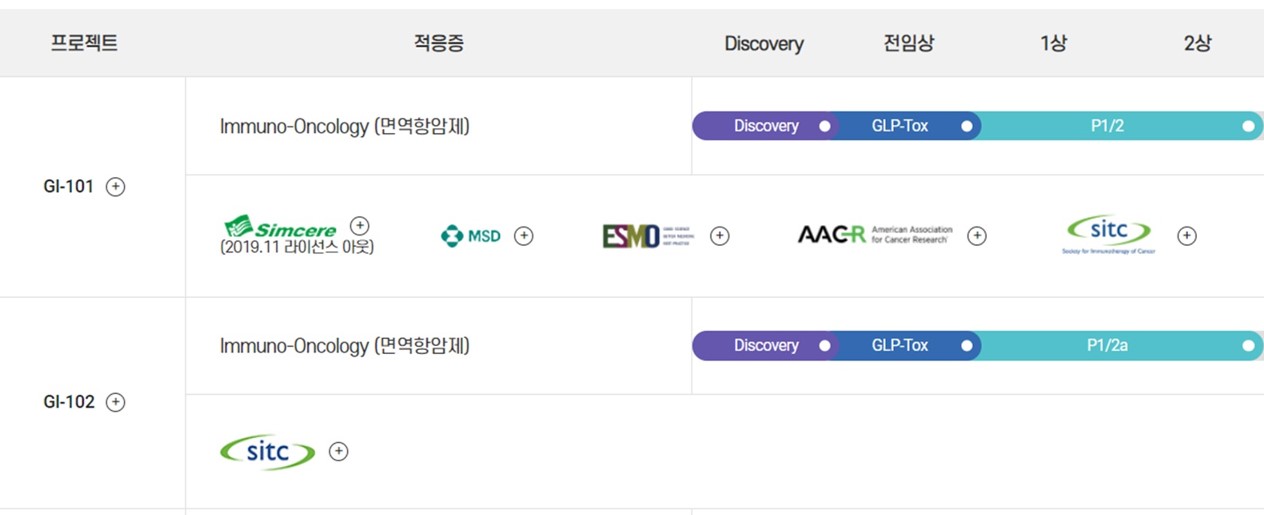Image resolution: width=1264 pixels, height=515 pixels.
Task: Click the GI-102 project name
Action: pyautogui.click(x=69, y=402)
